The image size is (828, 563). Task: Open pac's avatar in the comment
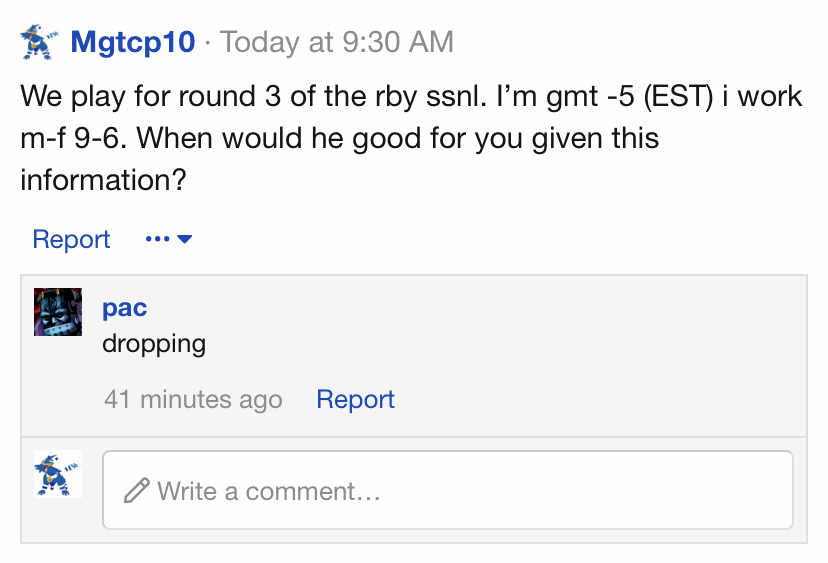58,312
